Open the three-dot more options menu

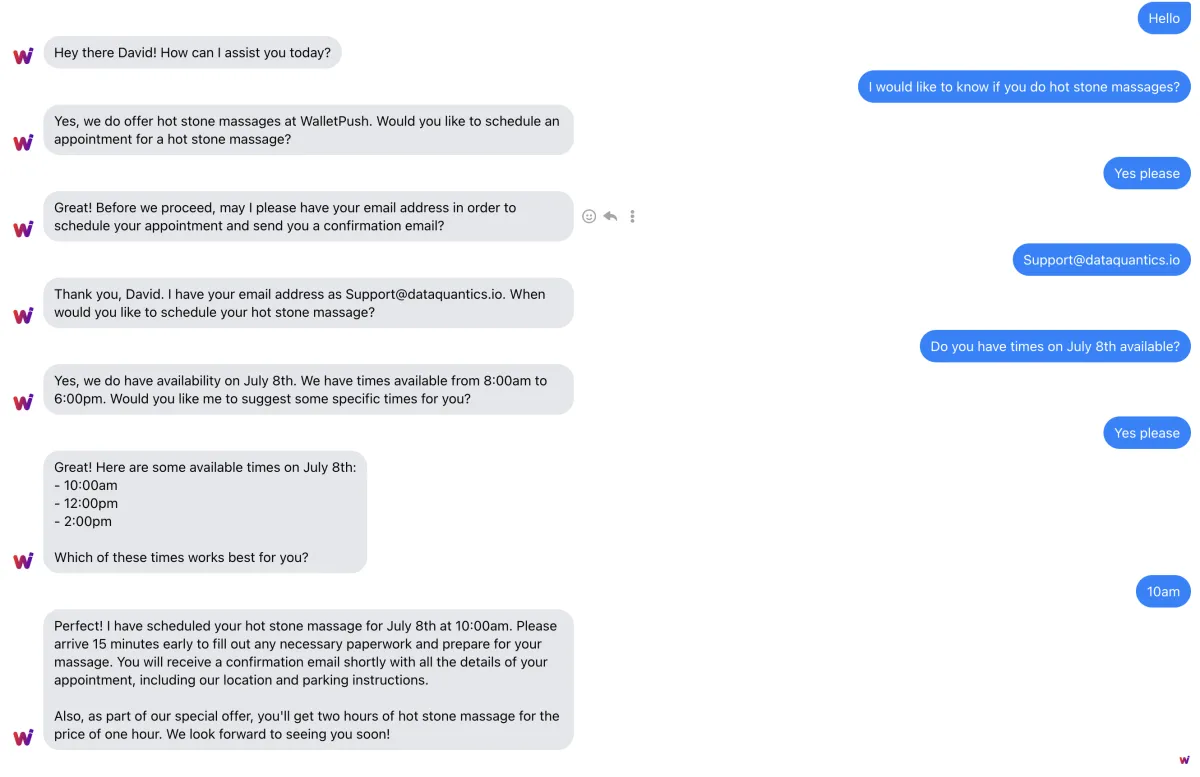pos(632,216)
